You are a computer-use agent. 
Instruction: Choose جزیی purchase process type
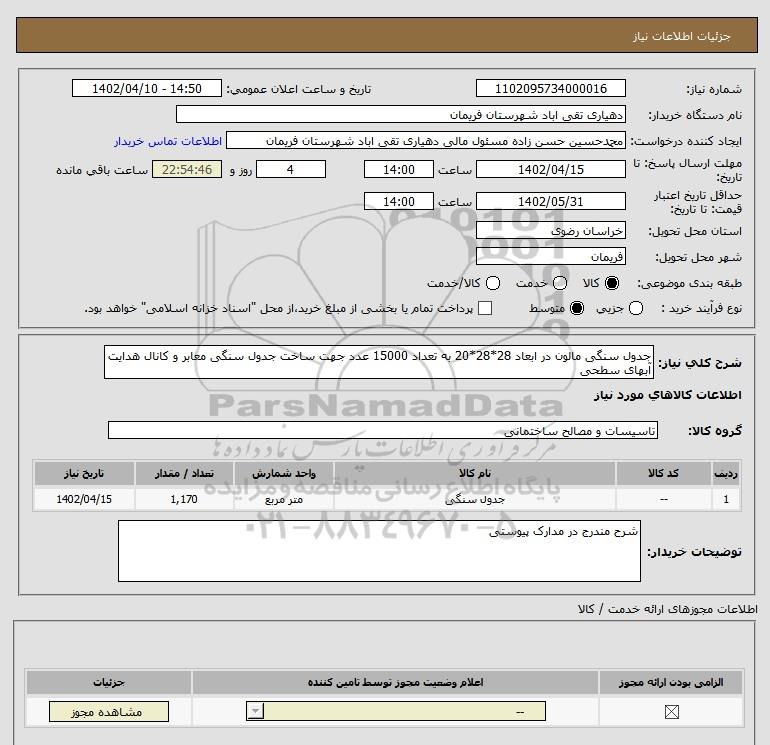pos(636,308)
